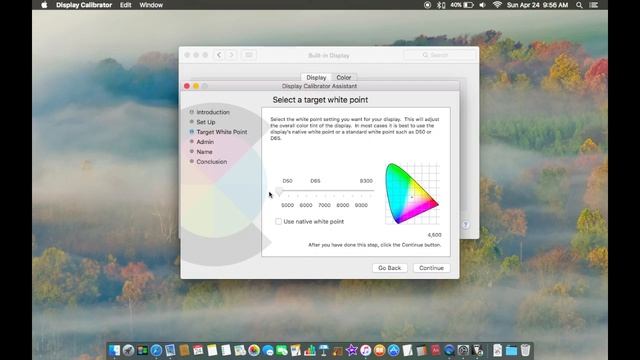Open Safari compass icon in Dock
Viewport: 640px width, 360px height.
pos(156,350)
